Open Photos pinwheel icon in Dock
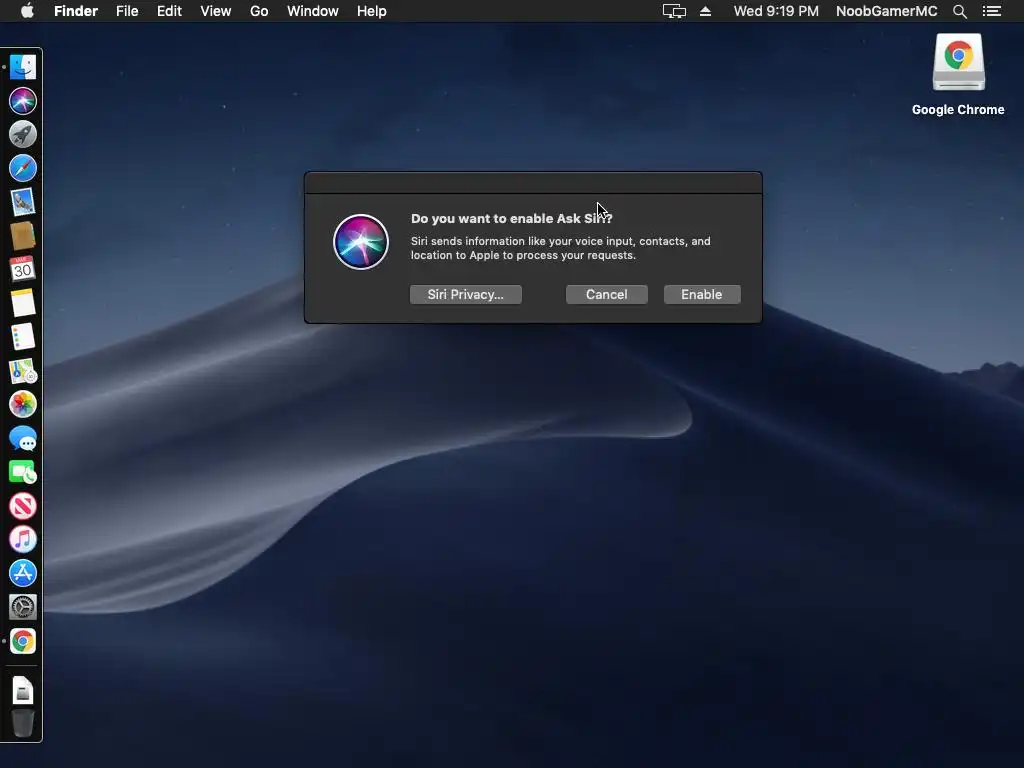The image size is (1024, 768). click(x=23, y=404)
